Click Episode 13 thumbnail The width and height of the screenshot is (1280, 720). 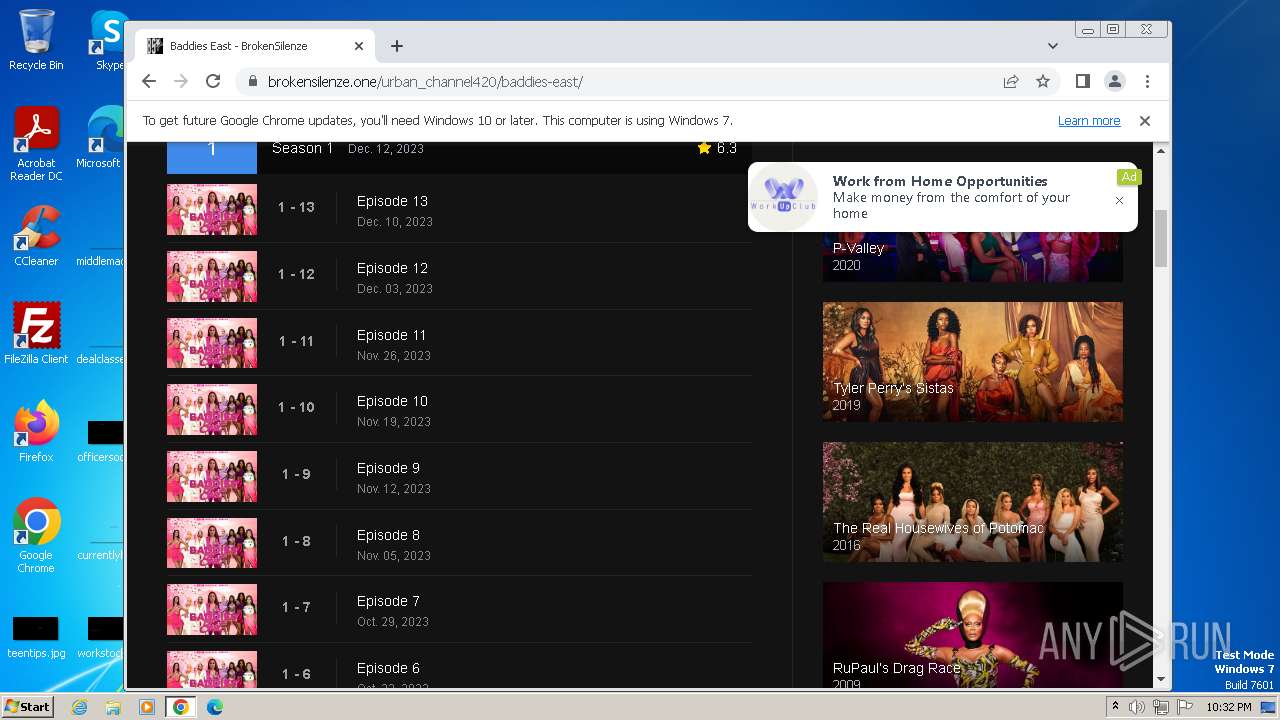(x=212, y=209)
